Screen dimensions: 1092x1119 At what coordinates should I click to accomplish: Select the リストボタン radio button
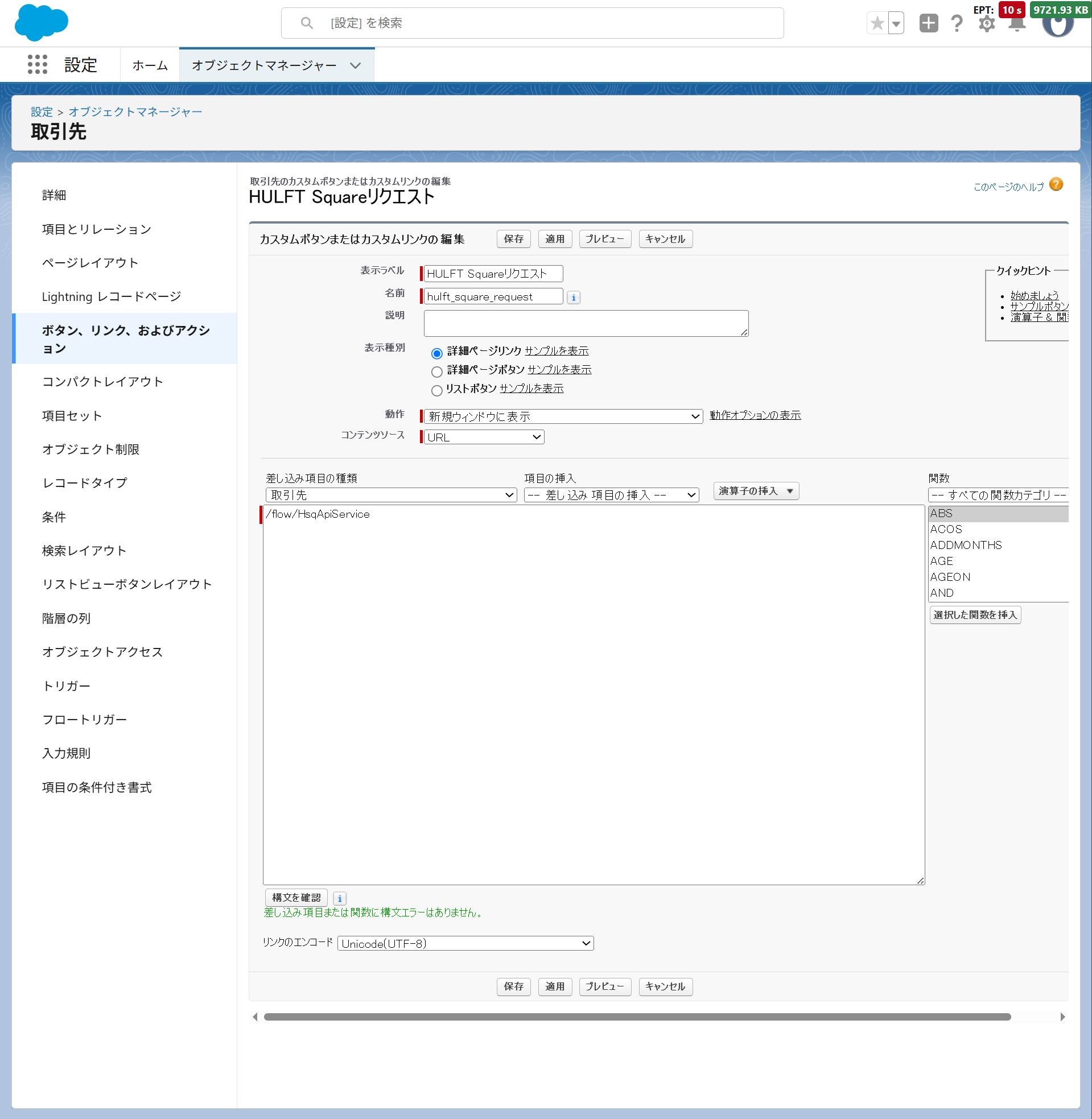[436, 390]
